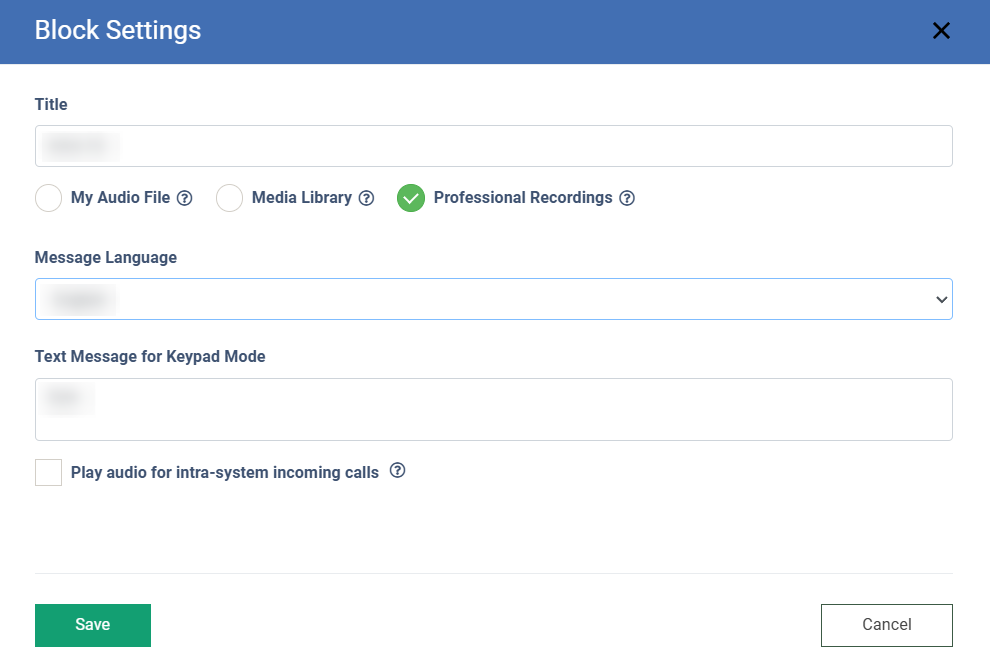Show help for intra-system incoming calls
Viewport: 990px width, 667px height.
tap(397, 471)
